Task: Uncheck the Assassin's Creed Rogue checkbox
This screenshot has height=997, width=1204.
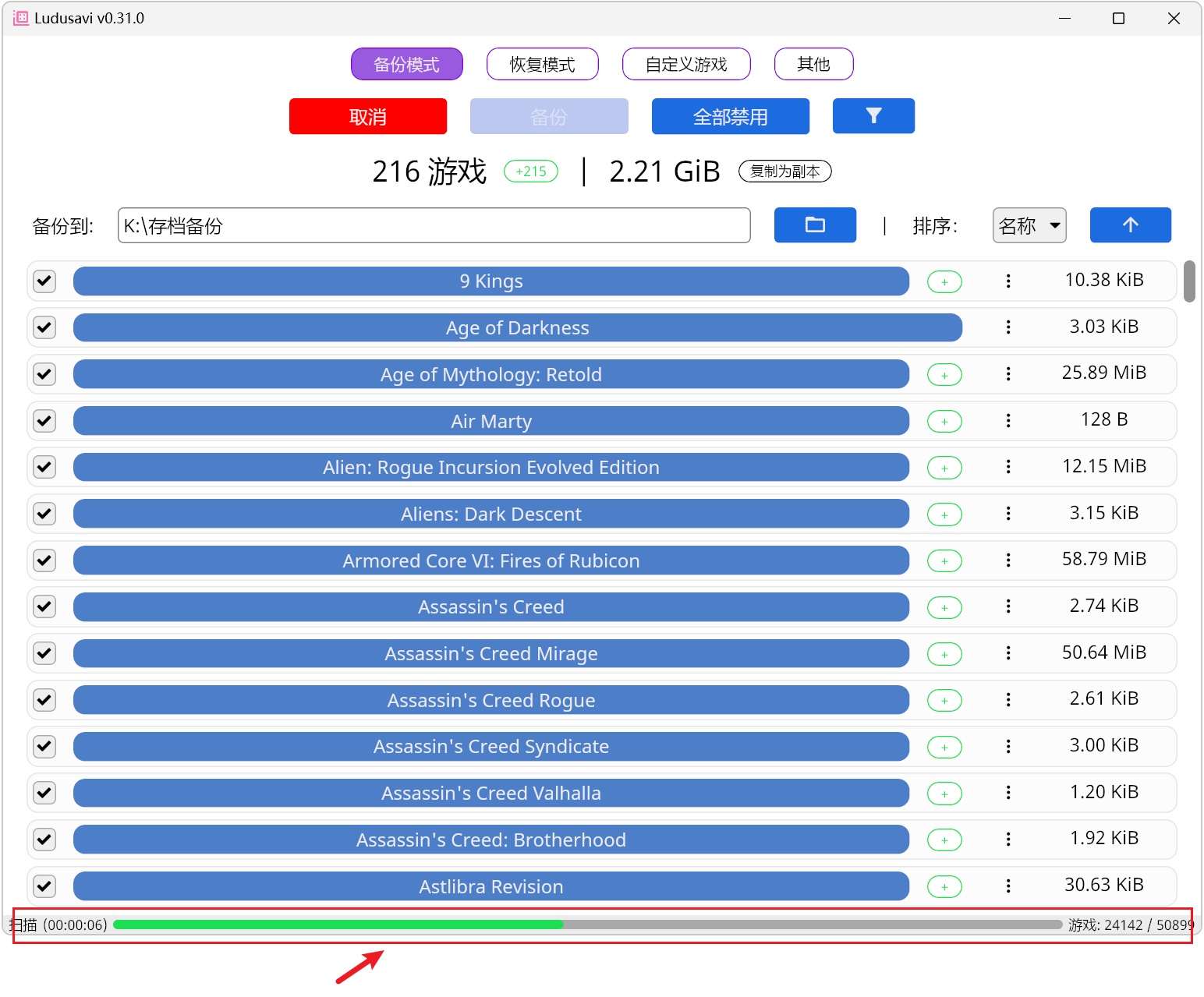Action: (x=45, y=700)
